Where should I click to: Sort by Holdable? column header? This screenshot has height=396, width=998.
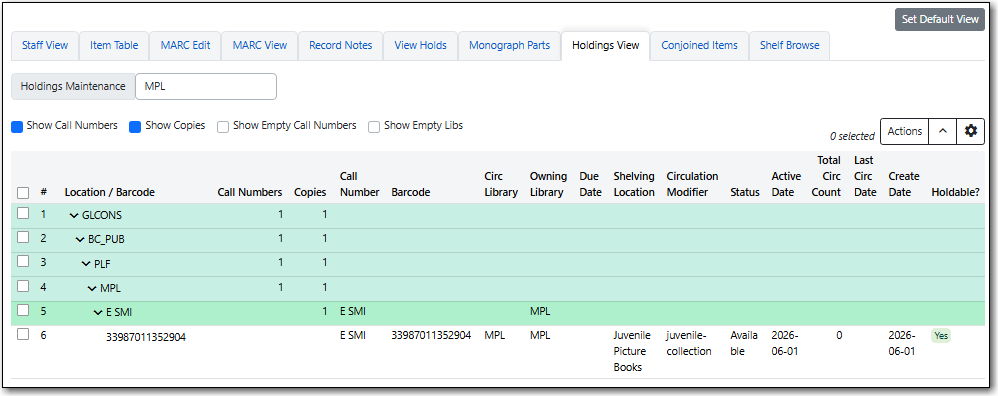point(955,192)
